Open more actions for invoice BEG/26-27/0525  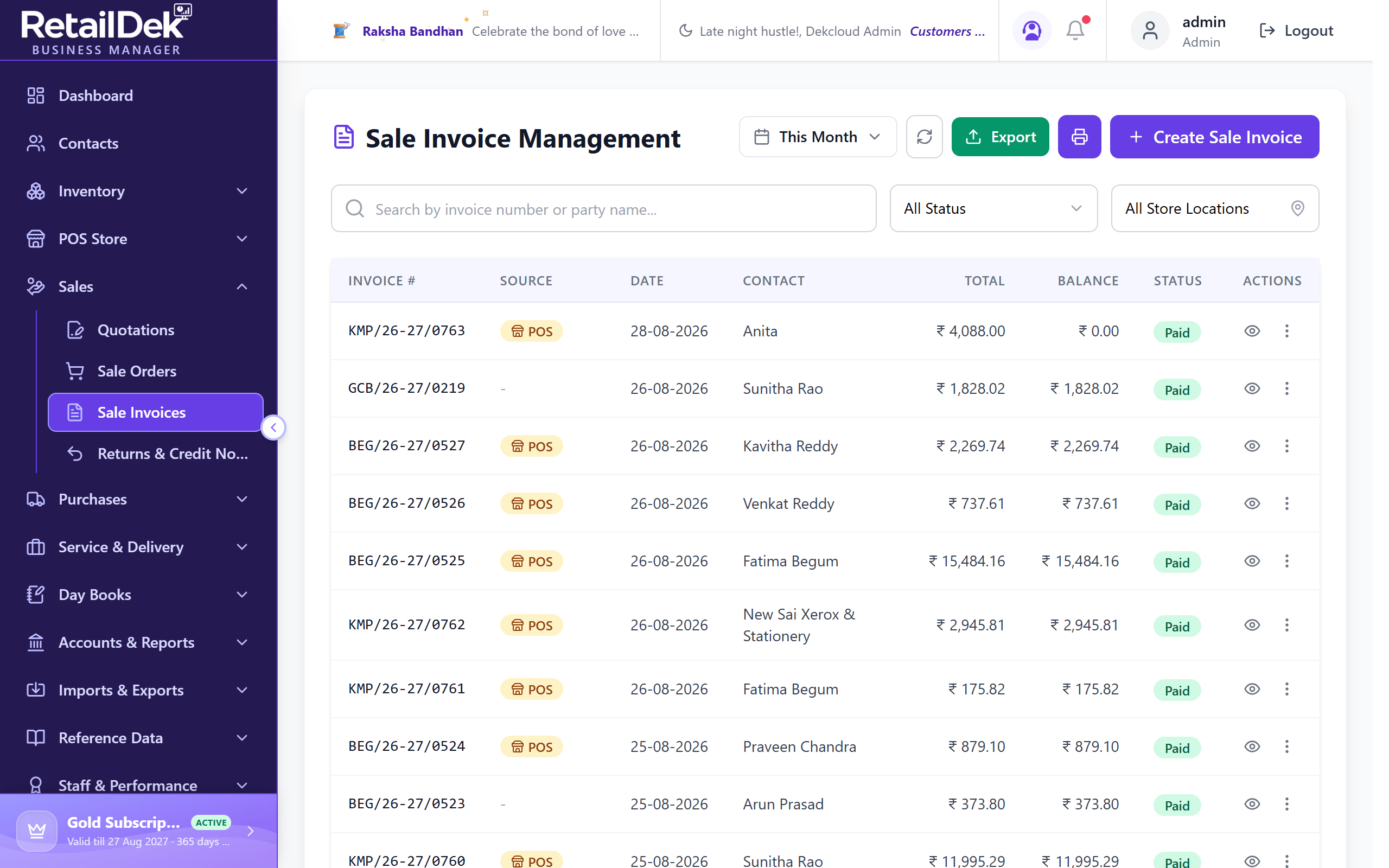[x=1286, y=561]
